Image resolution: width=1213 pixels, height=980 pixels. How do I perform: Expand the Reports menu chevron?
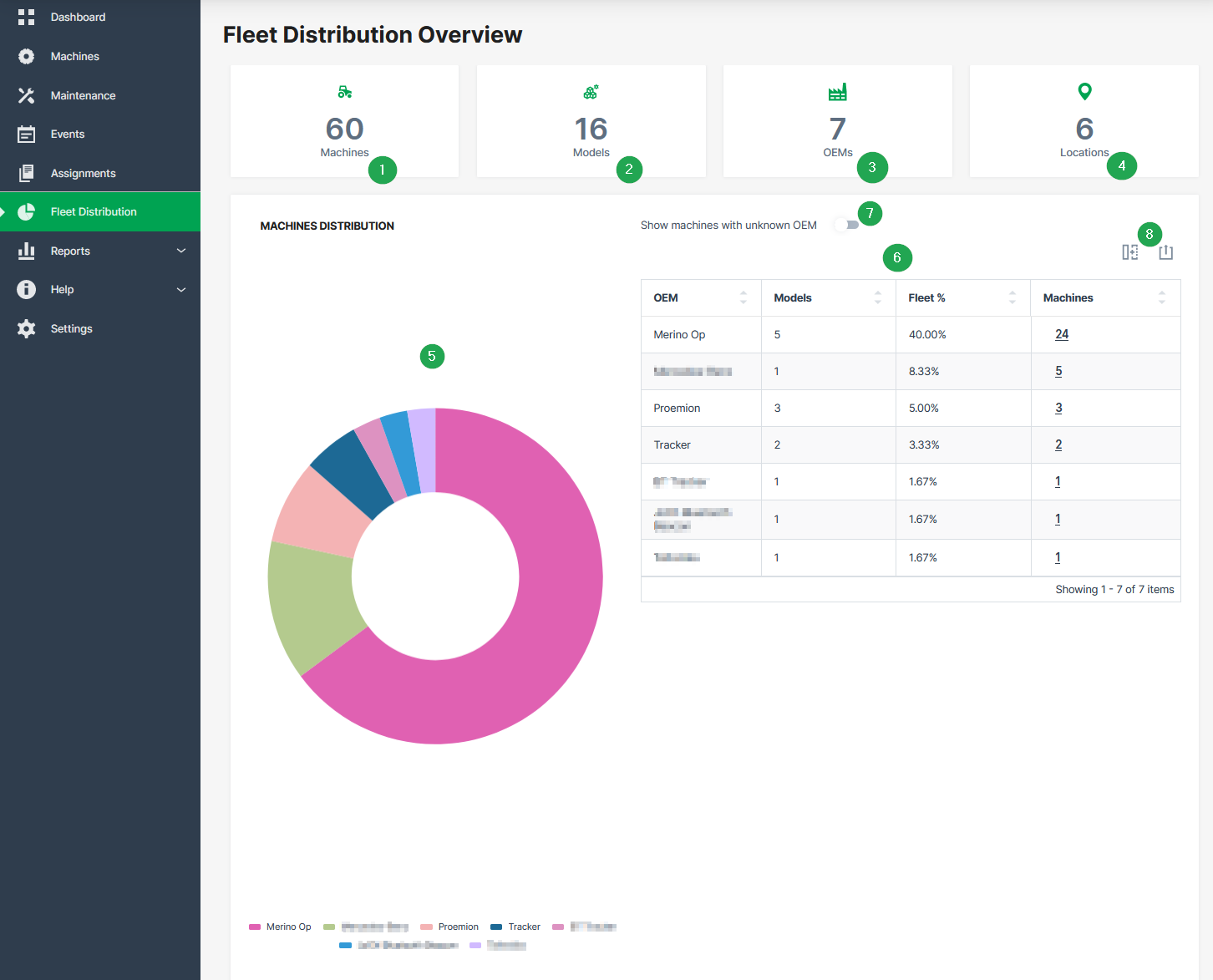point(181,251)
